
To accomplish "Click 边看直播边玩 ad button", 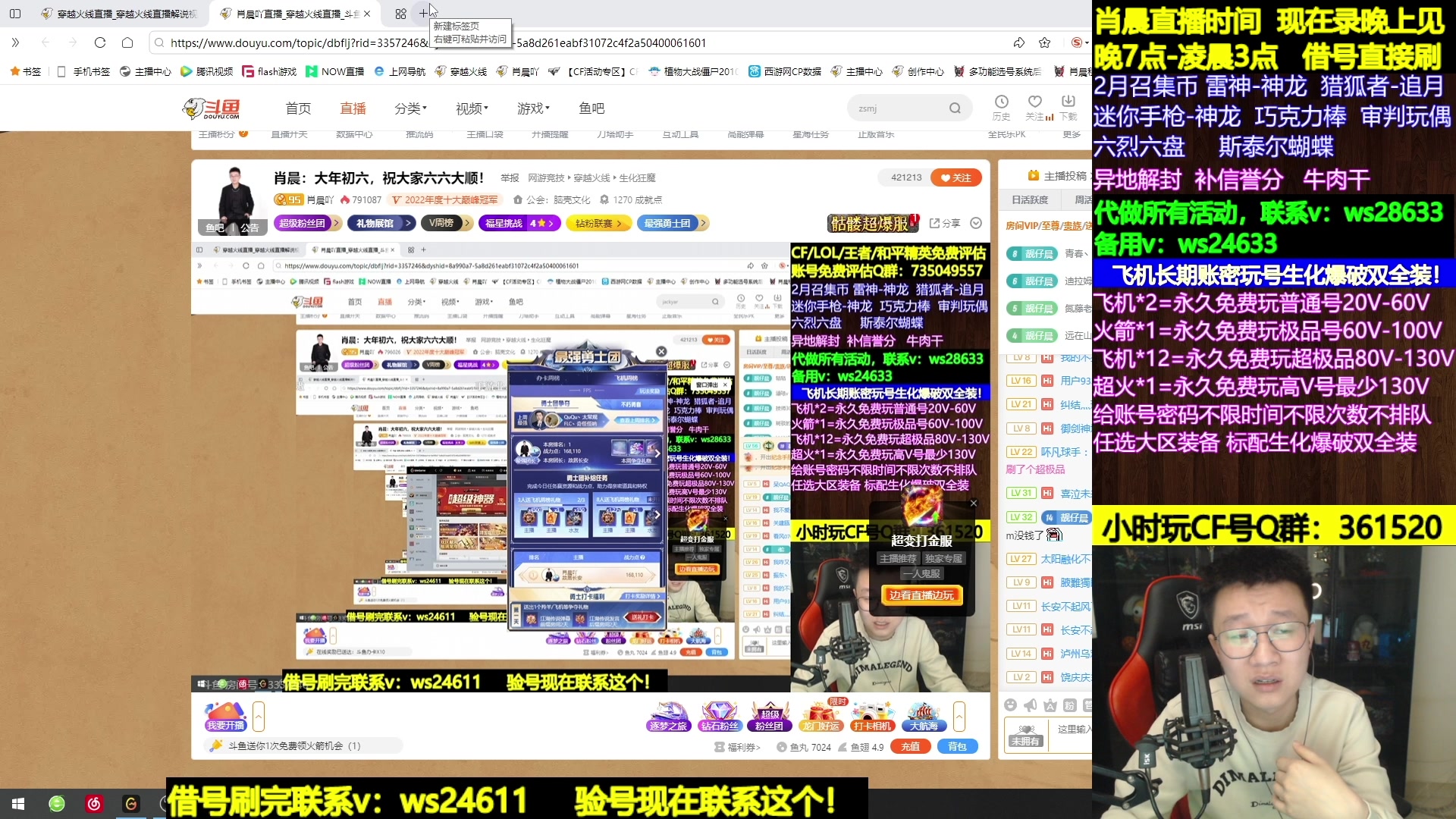I will pos(921,595).
